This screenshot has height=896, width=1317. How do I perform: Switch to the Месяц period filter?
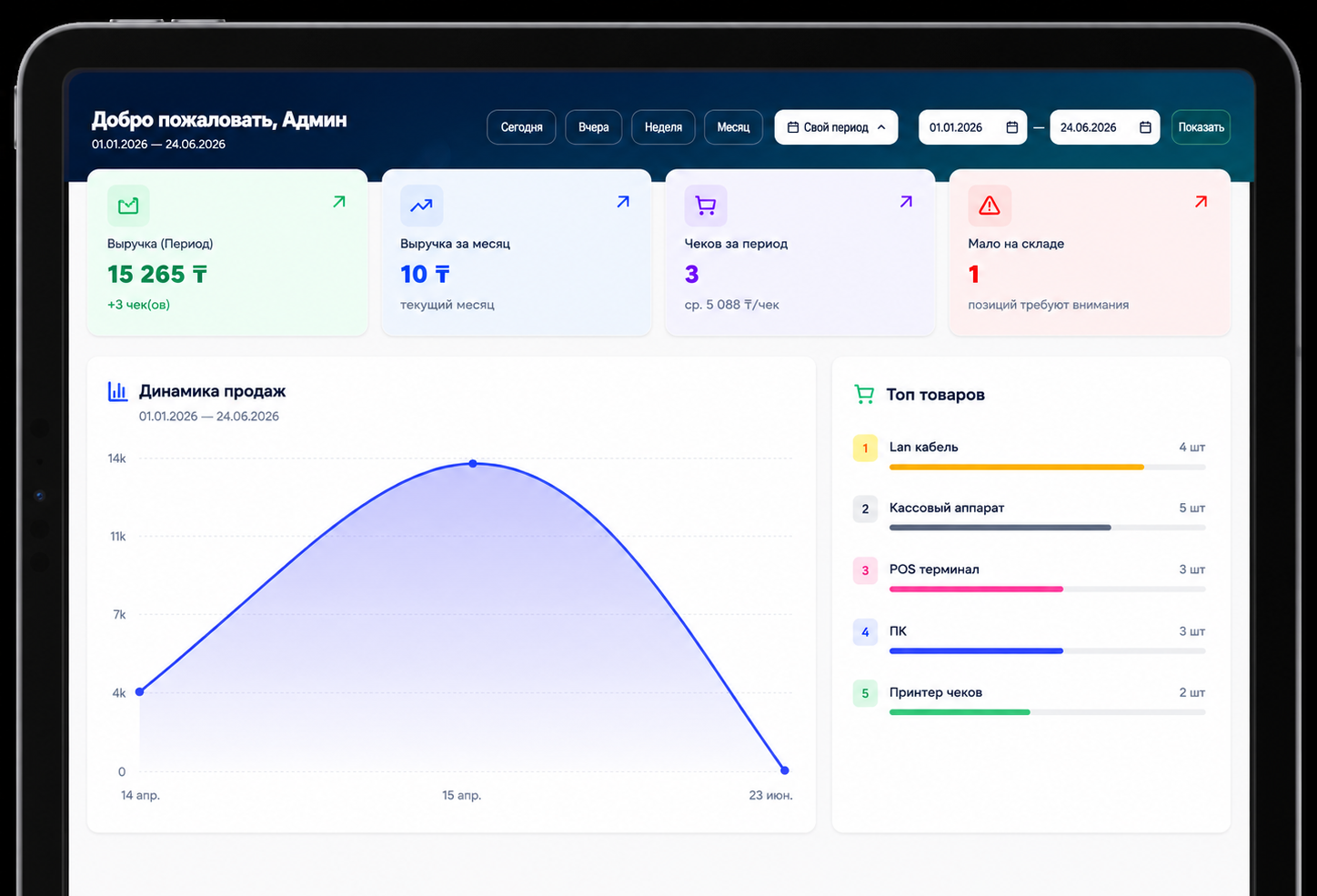coord(733,127)
